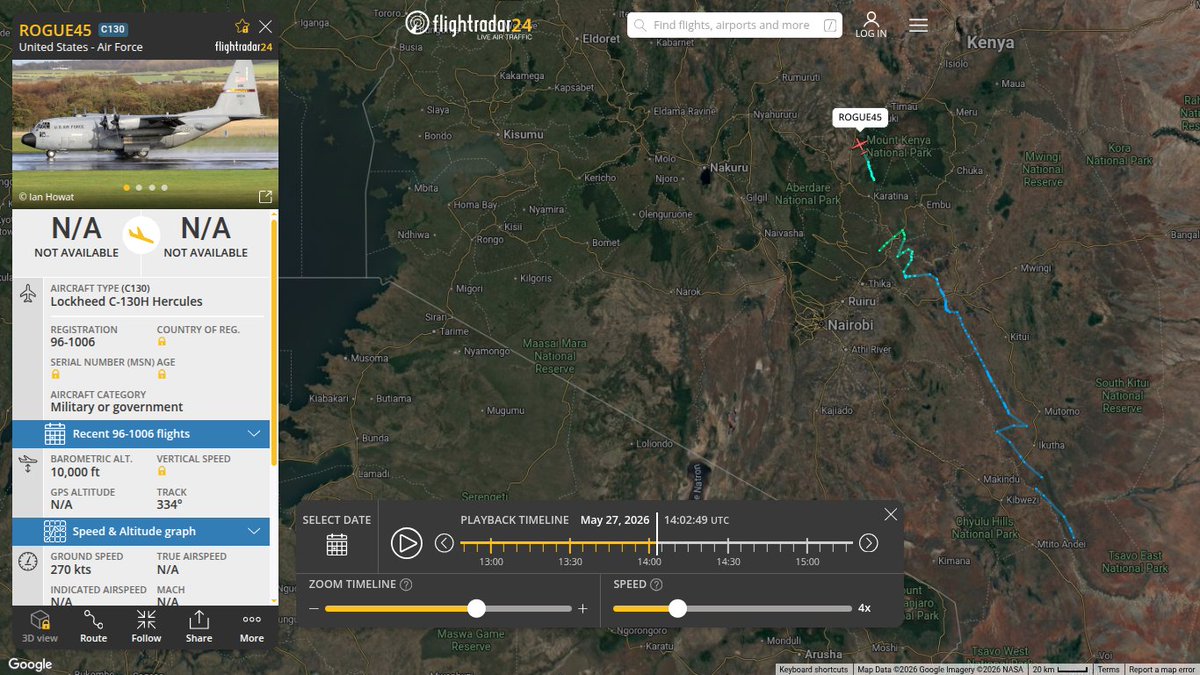Viewport: 1200px width, 675px height.
Task: Click the locked Age icon
Action: click(161, 374)
